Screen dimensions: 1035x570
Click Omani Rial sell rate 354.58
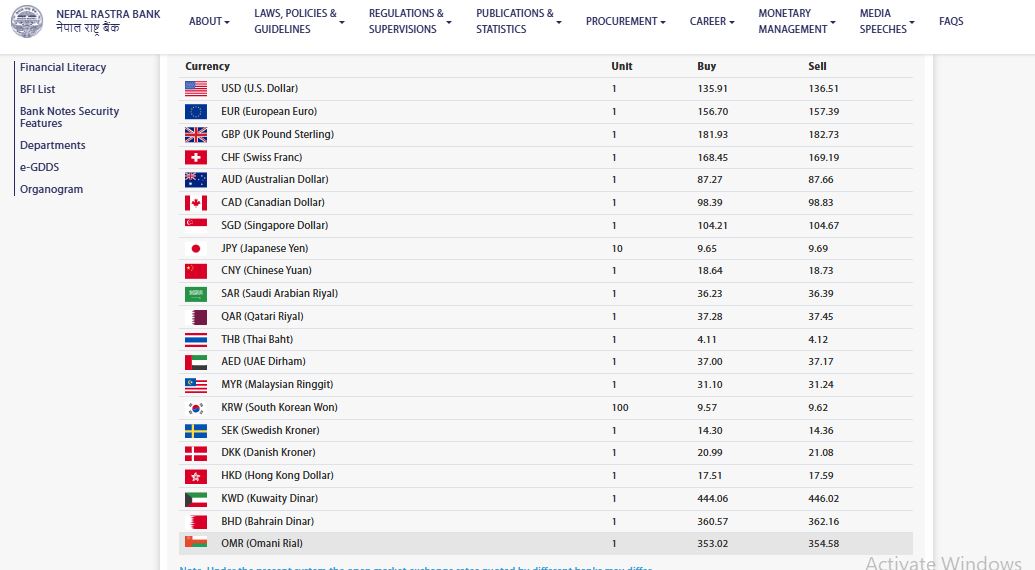823,544
